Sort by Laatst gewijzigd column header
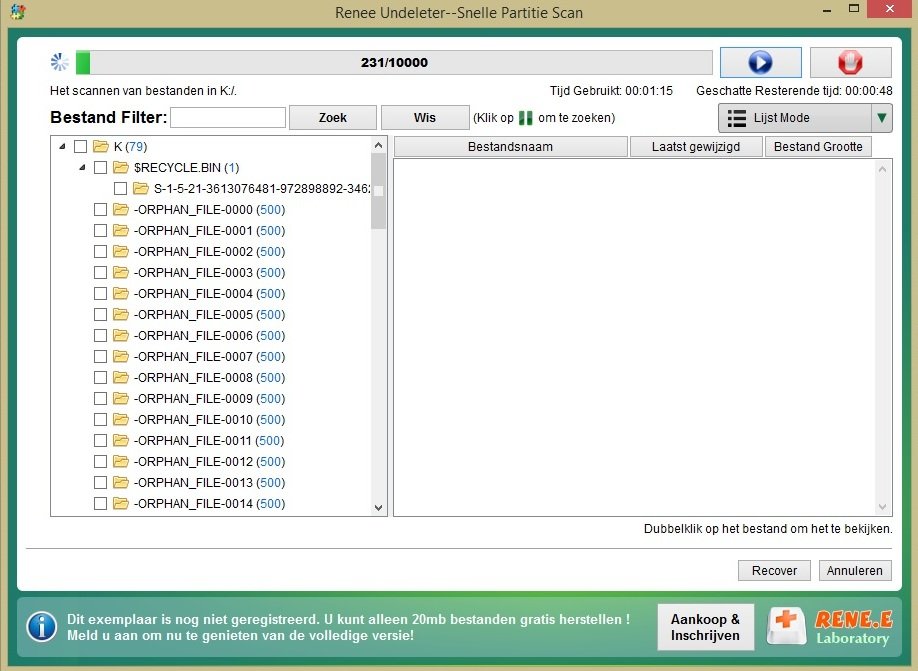 tap(695, 147)
